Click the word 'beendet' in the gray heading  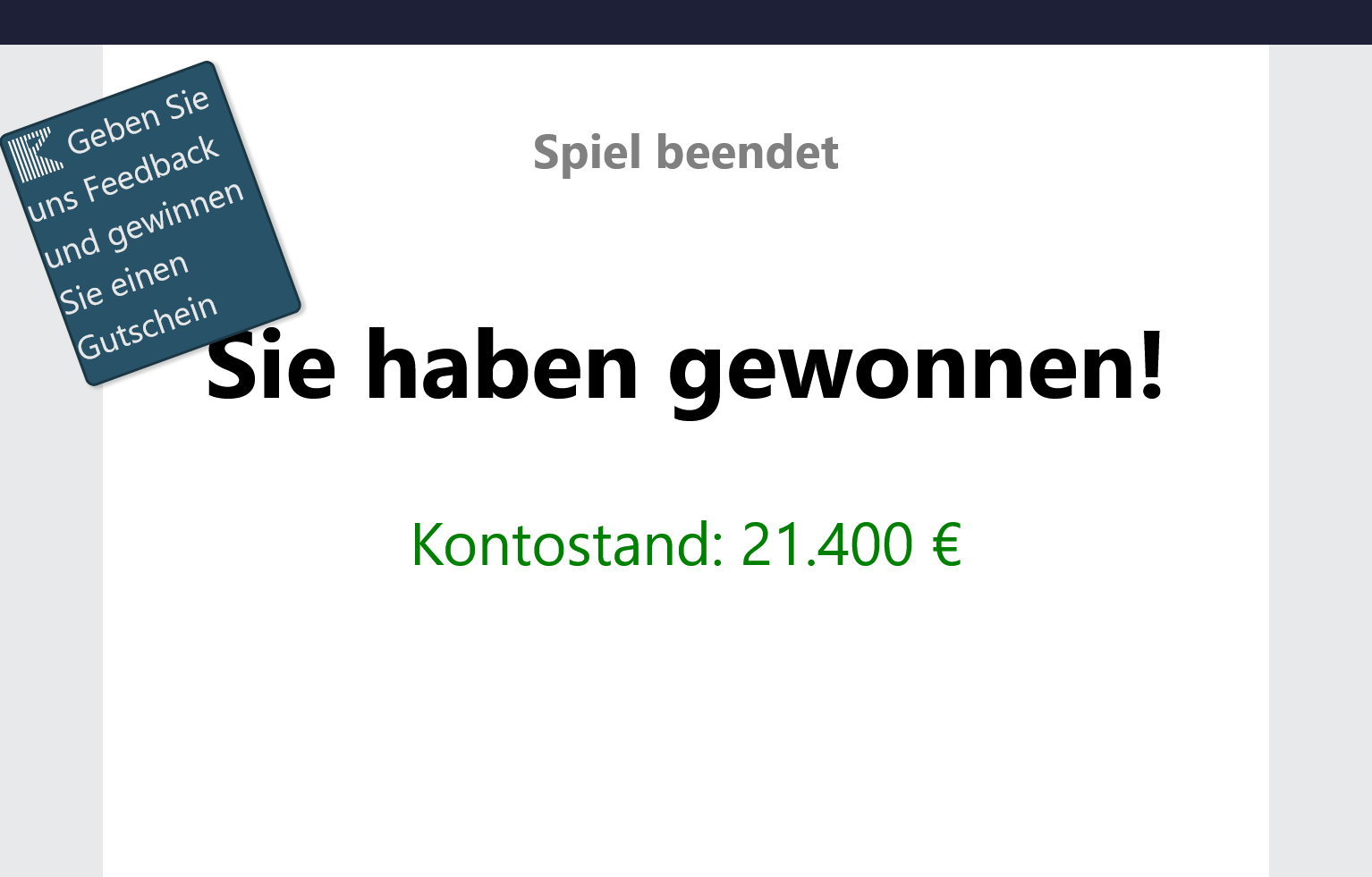pyautogui.click(x=748, y=152)
